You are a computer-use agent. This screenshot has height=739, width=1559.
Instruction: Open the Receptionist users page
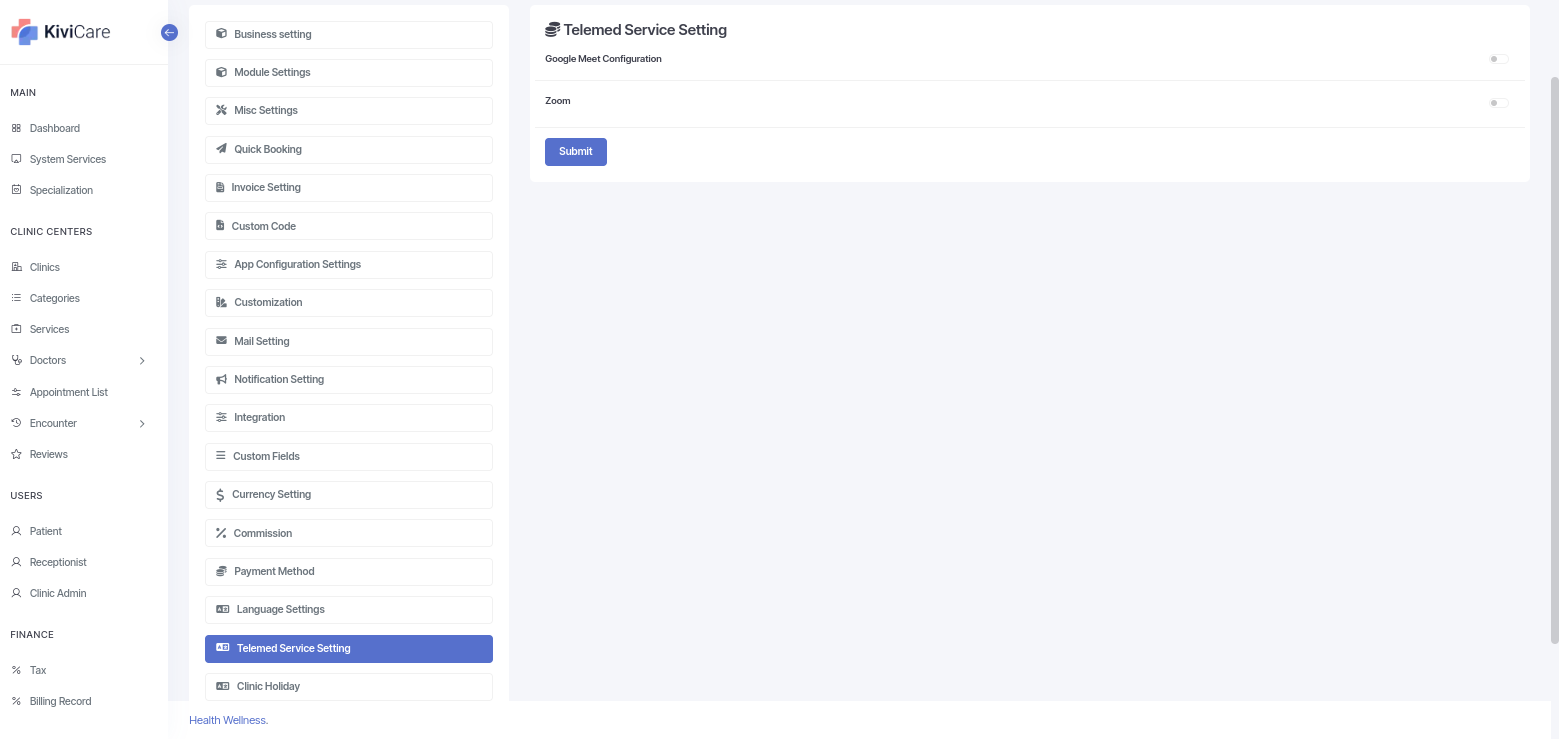58,562
